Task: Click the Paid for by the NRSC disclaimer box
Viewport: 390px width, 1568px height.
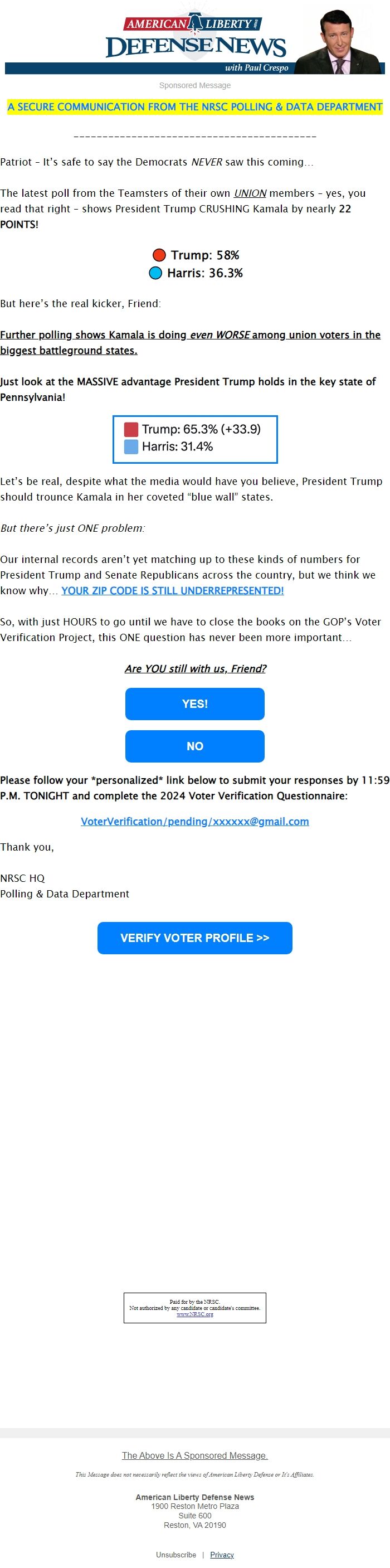Action: click(x=194, y=1308)
